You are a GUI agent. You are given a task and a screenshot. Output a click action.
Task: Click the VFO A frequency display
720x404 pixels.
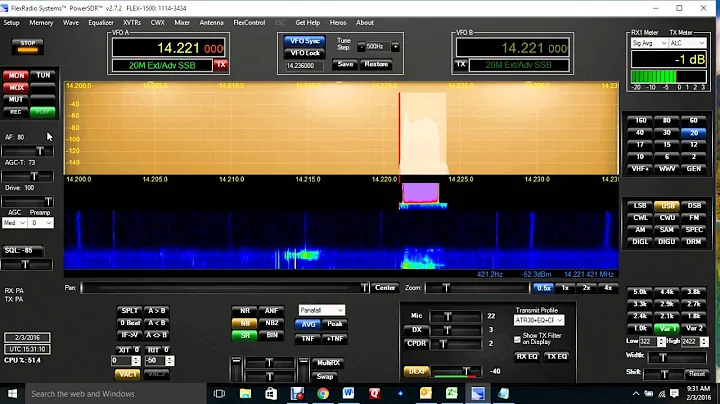(x=168, y=48)
